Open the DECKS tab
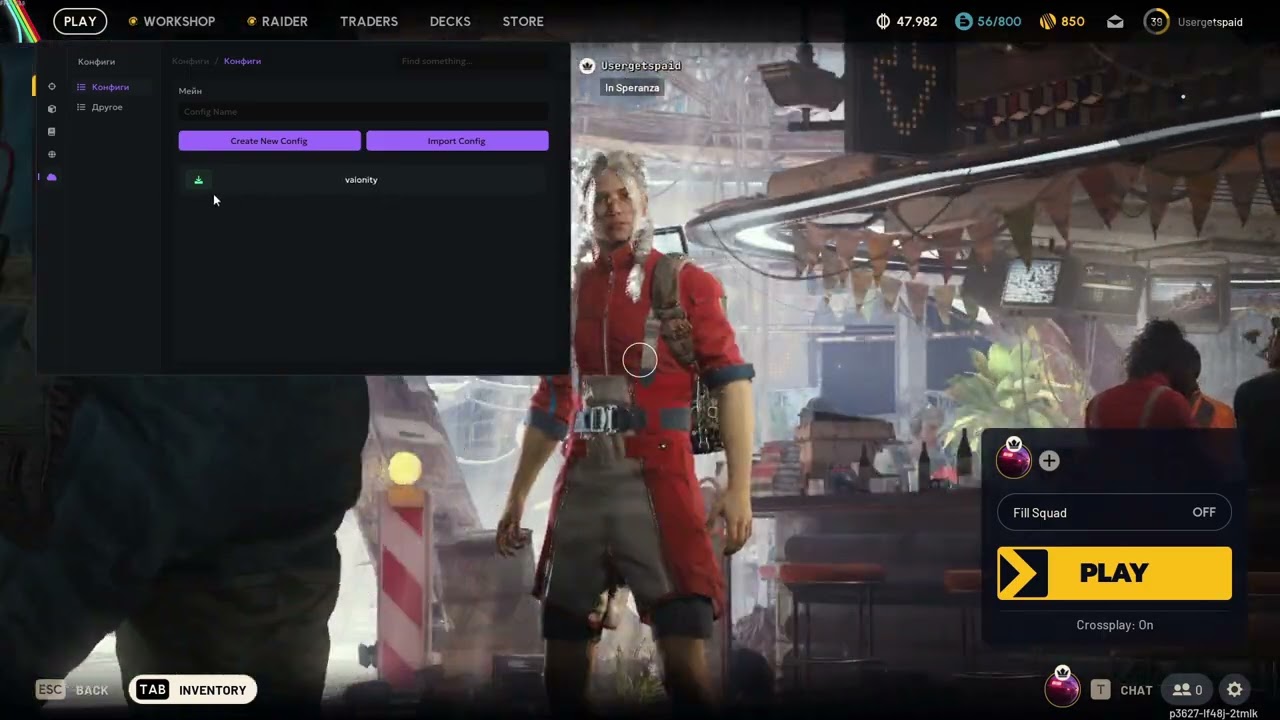Screen dimensions: 1280x720 tap(450, 21)
